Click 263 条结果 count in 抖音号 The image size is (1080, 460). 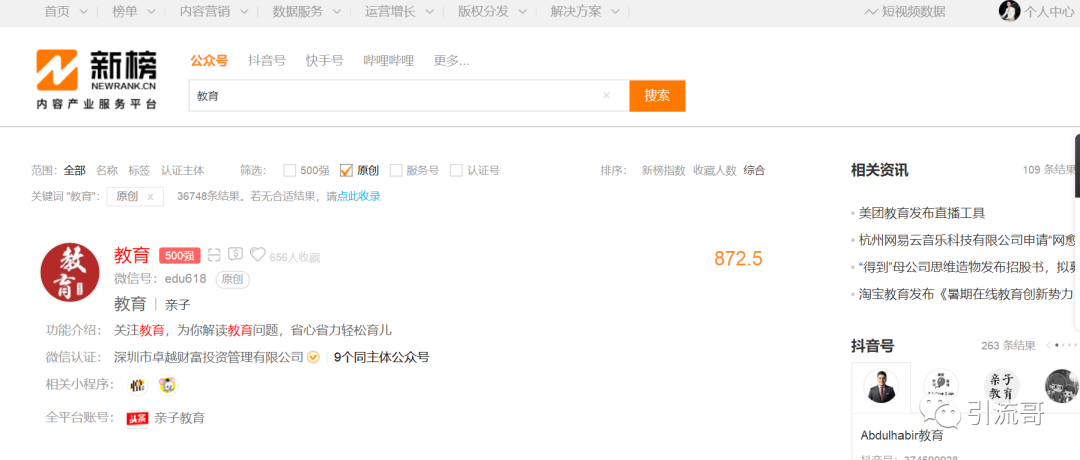coord(1008,345)
